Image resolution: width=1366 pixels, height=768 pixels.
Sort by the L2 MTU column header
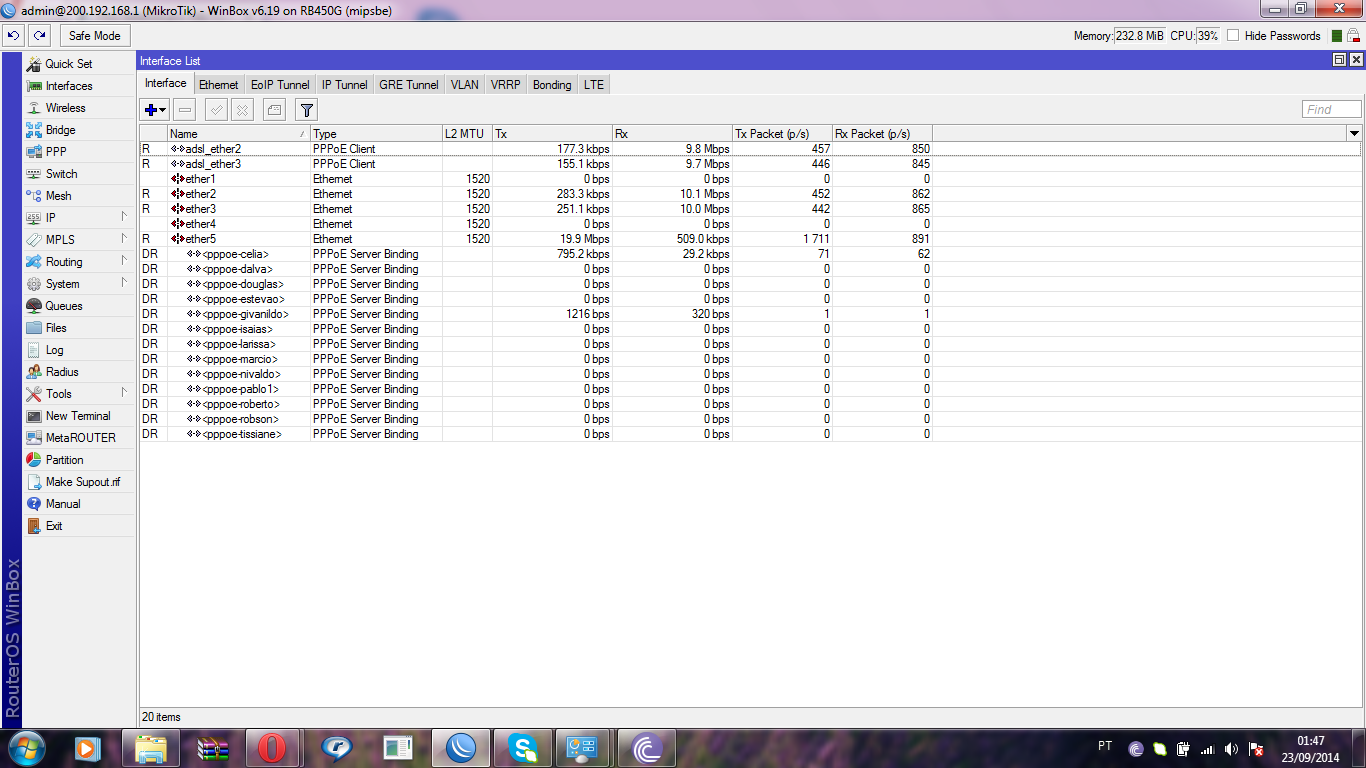[x=467, y=133]
